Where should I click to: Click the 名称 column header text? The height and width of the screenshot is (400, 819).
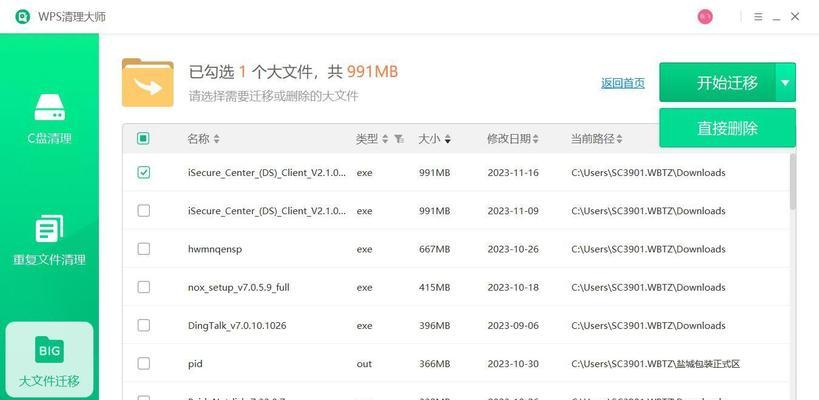pyautogui.click(x=198, y=139)
